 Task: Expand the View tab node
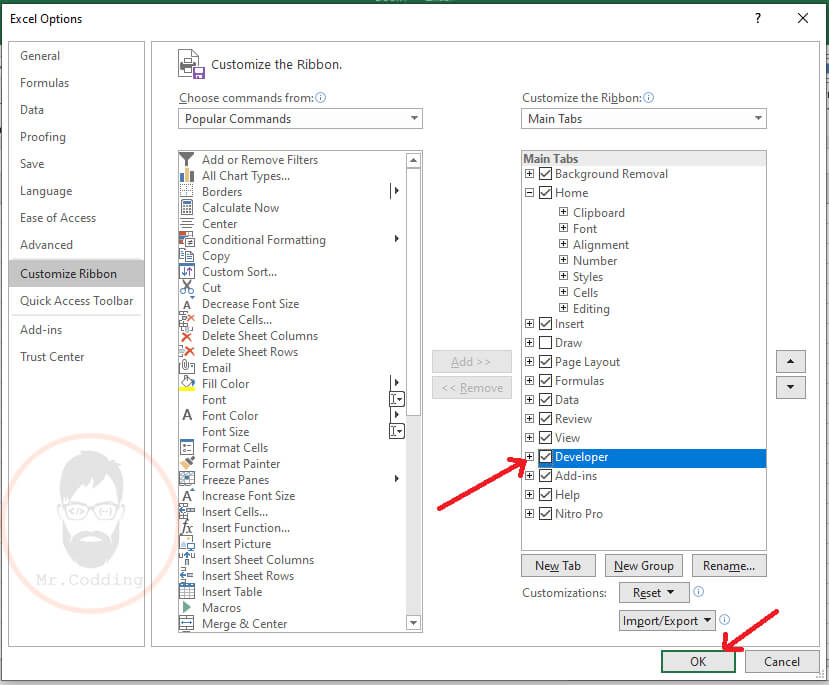[529, 438]
